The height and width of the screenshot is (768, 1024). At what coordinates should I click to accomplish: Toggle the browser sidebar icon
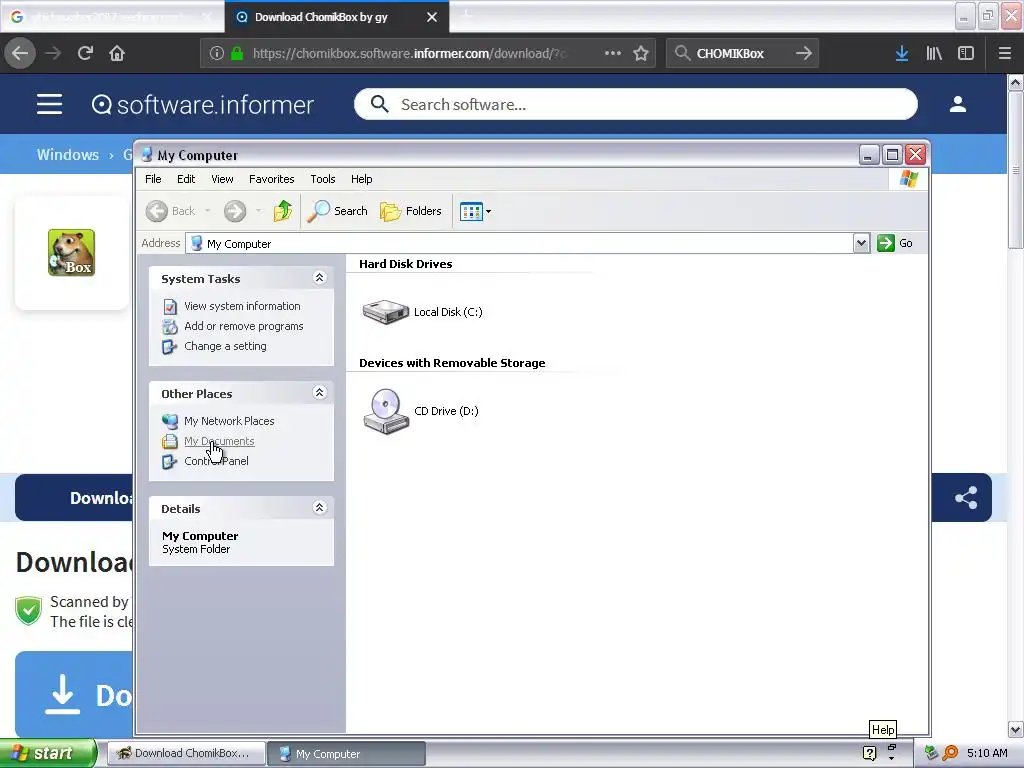point(966,54)
